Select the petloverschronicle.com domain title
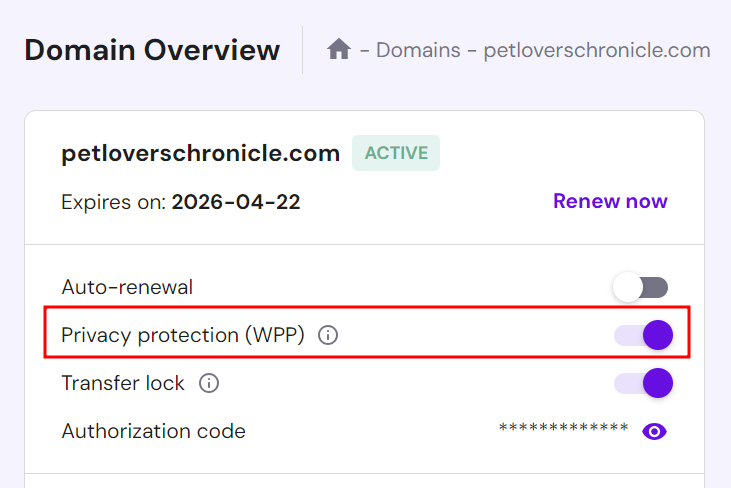Image resolution: width=731 pixels, height=488 pixels. point(200,153)
